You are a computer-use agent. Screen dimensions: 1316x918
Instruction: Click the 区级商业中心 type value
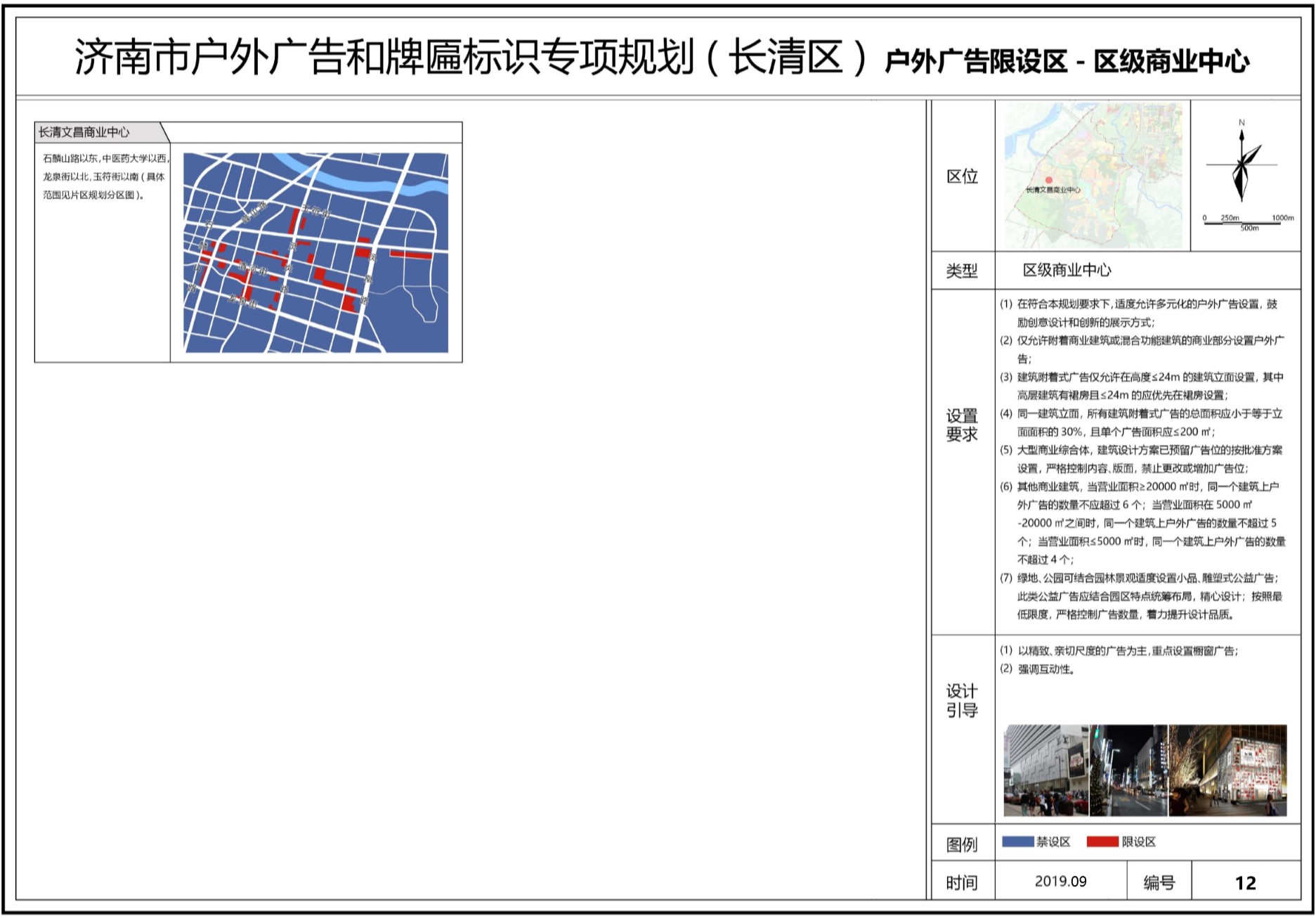(x=1067, y=271)
